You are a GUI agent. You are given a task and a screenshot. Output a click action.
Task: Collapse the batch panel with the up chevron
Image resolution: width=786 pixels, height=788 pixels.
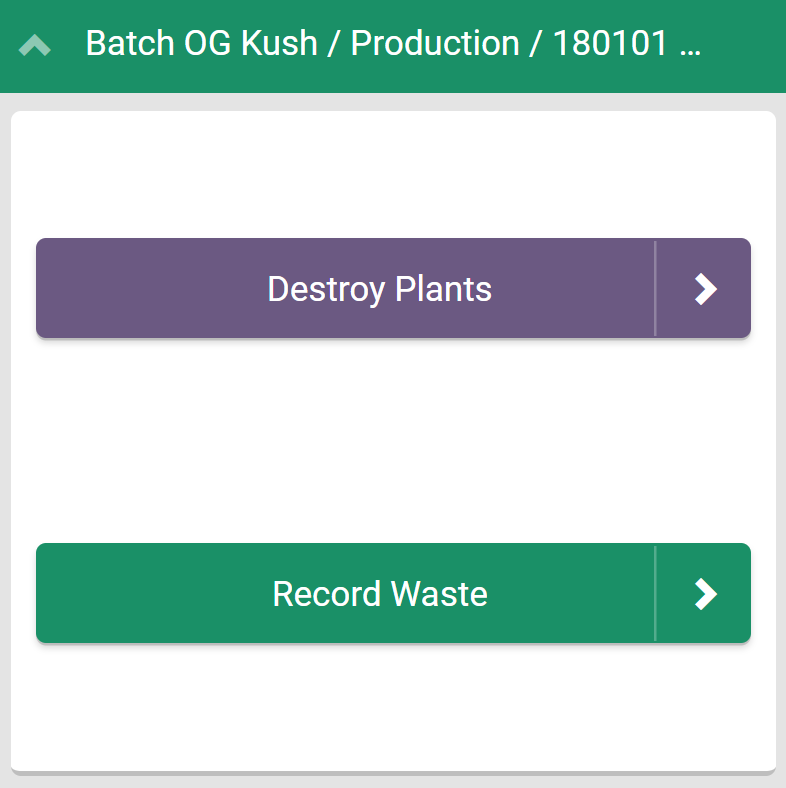35,45
